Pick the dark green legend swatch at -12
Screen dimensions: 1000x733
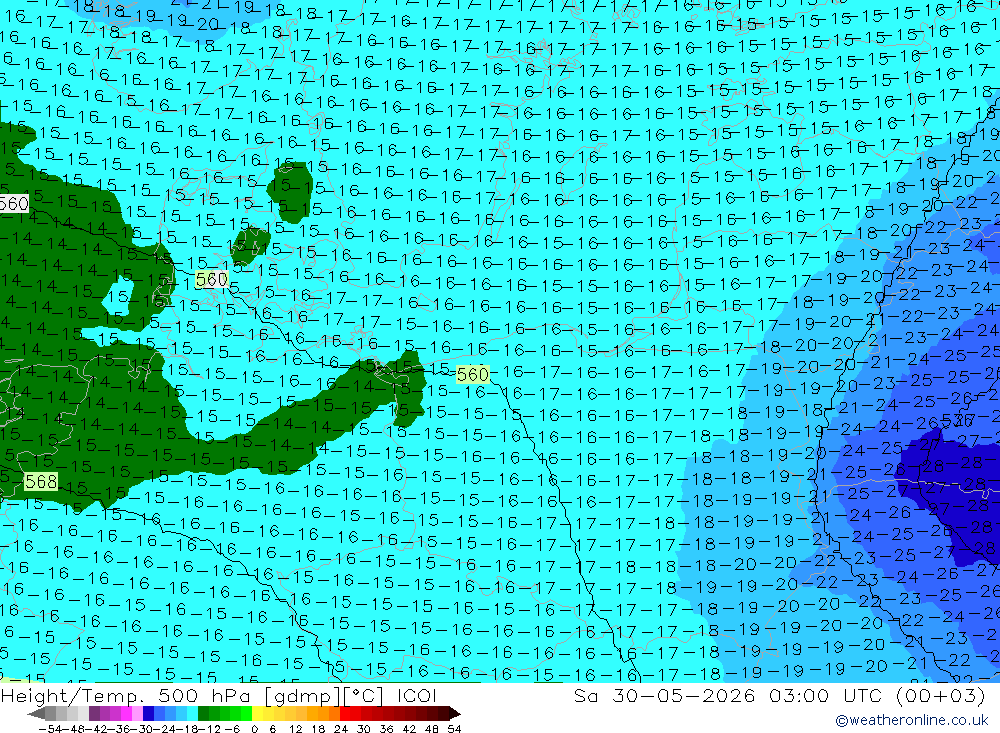[x=203, y=714]
